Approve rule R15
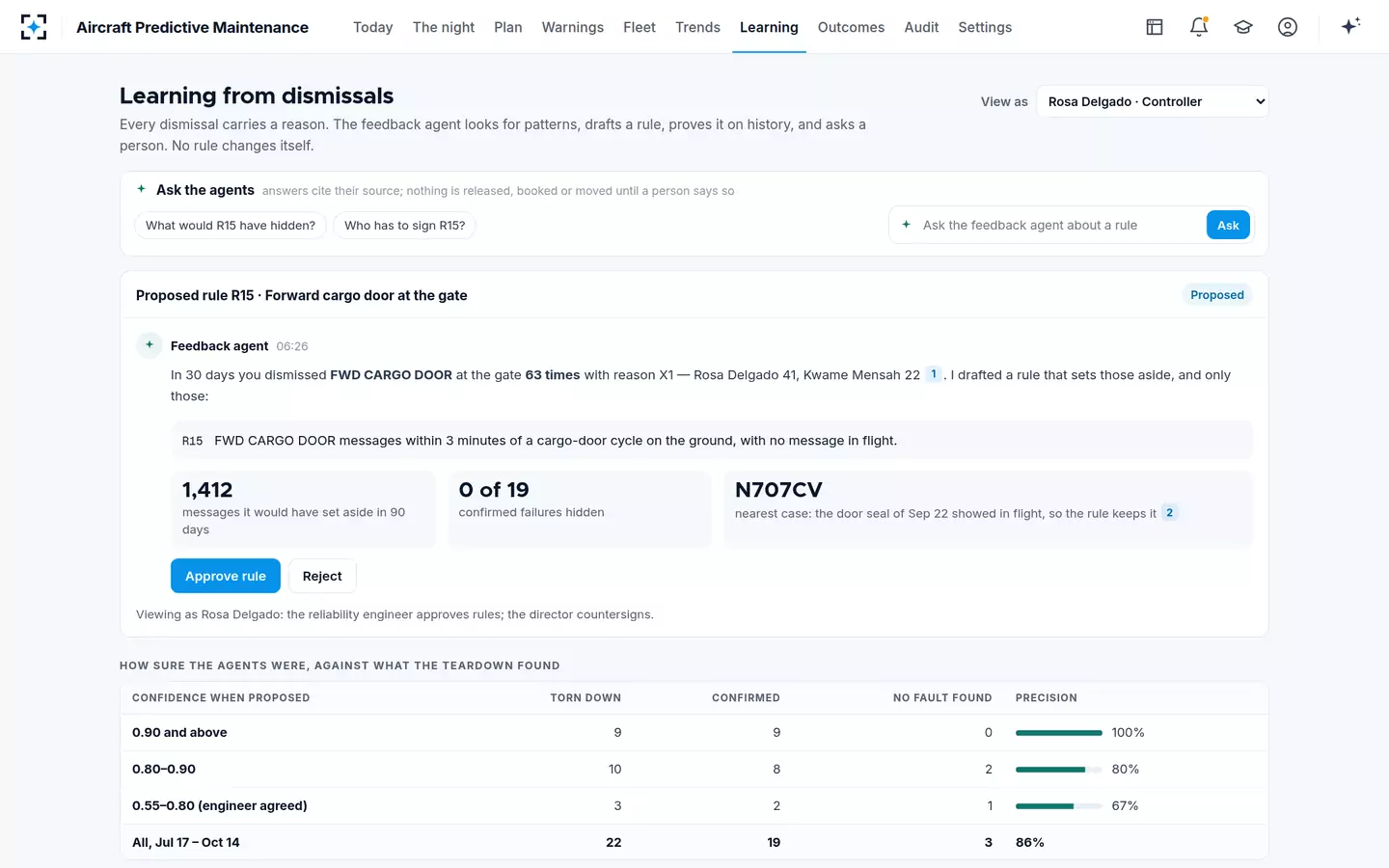Image resolution: width=1389 pixels, height=868 pixels. point(226,576)
